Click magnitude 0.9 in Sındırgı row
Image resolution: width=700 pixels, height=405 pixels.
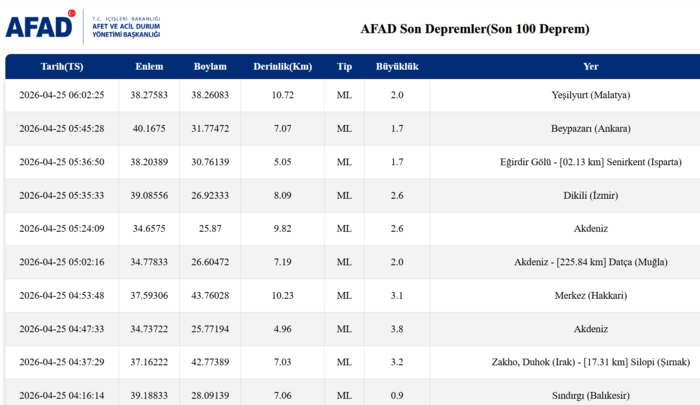tap(397, 396)
